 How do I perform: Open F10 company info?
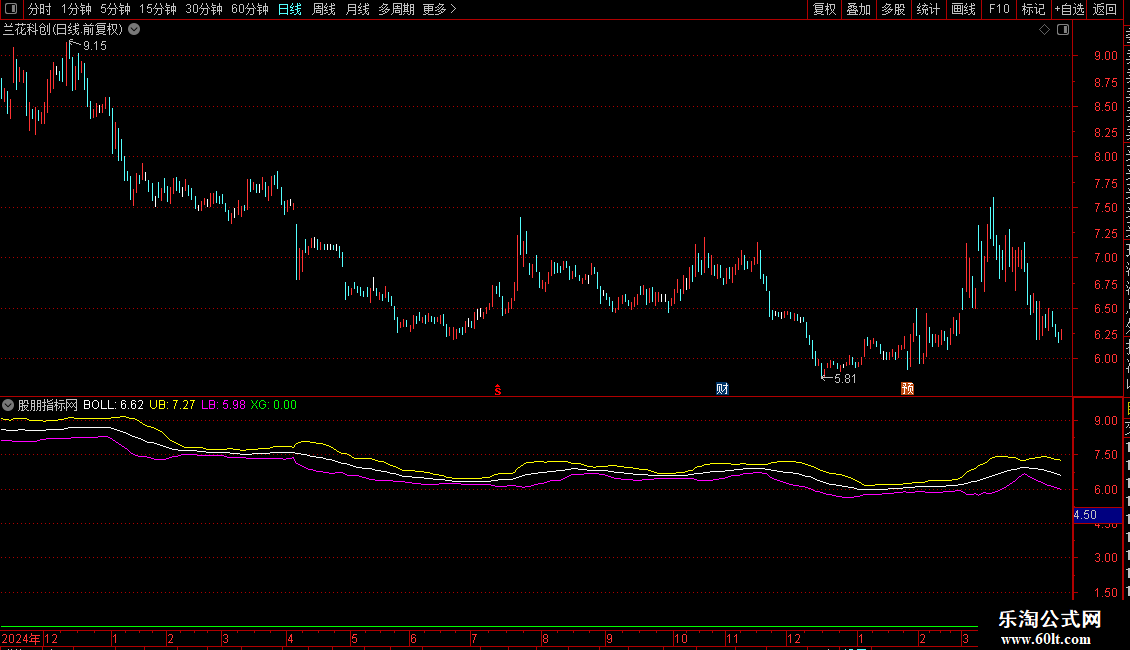(999, 9)
